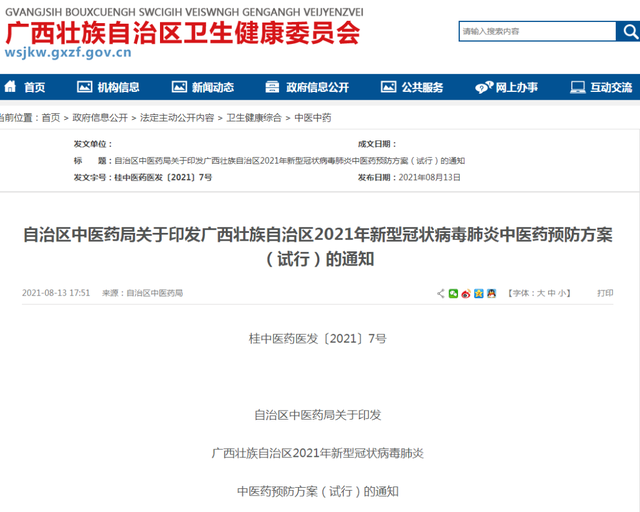Click the home icon in navigation bar
The image size is (640, 512).
10,87
